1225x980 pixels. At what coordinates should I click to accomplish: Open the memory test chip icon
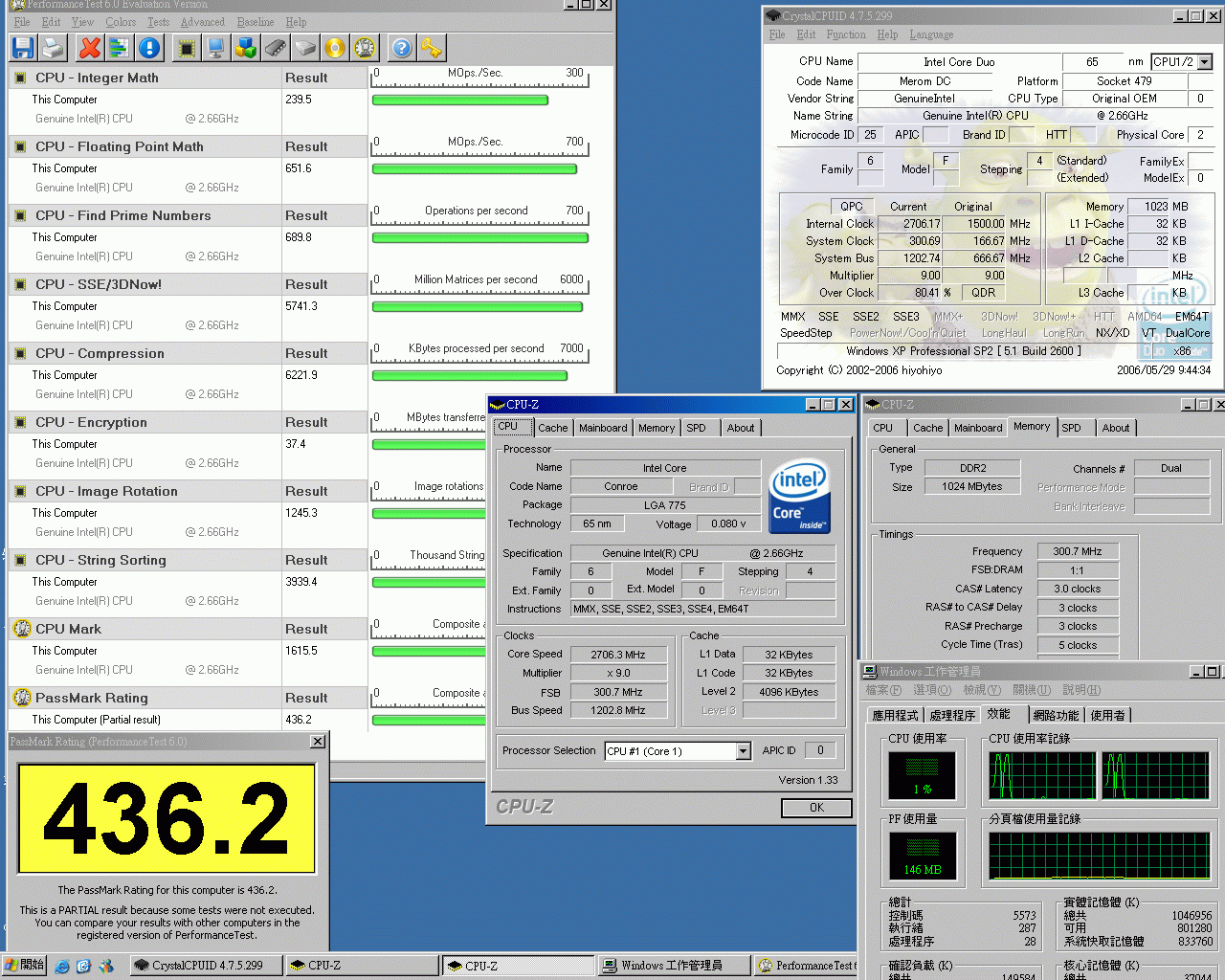point(275,48)
